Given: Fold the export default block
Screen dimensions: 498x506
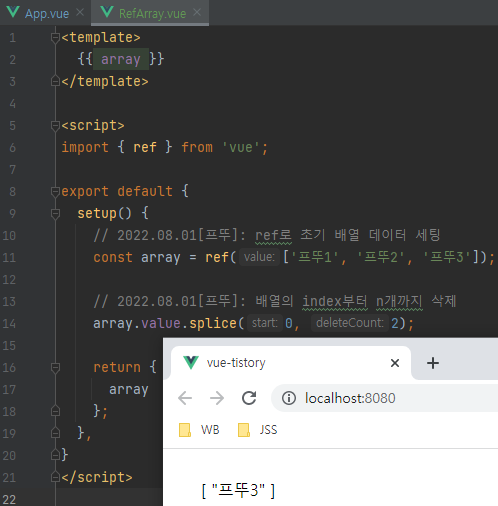Looking at the screenshot, I should 55,192.
